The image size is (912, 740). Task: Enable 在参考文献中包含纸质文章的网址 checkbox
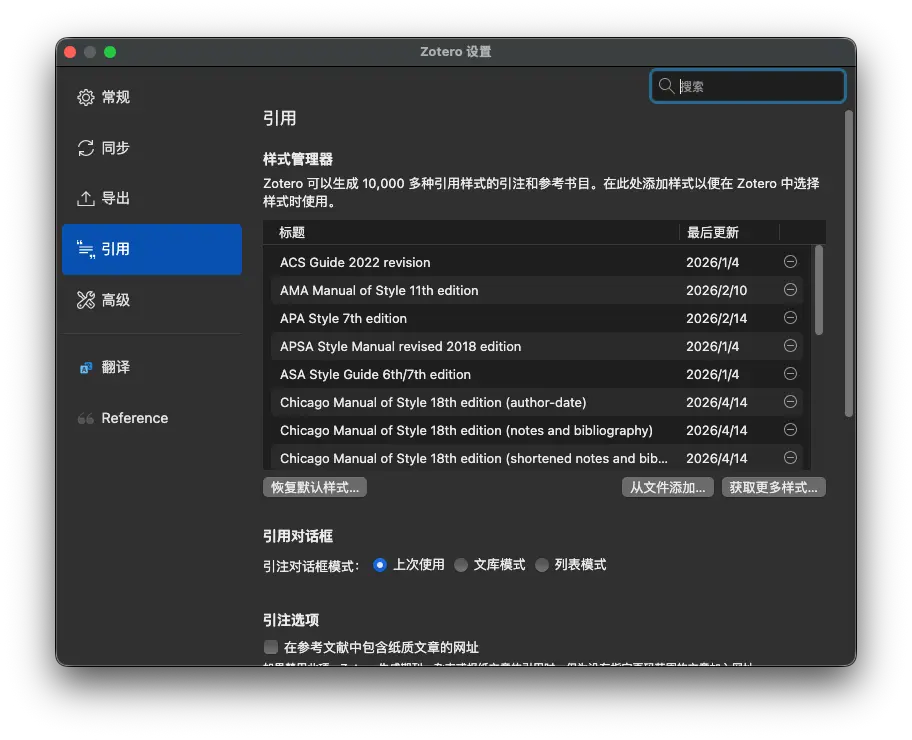[270, 647]
